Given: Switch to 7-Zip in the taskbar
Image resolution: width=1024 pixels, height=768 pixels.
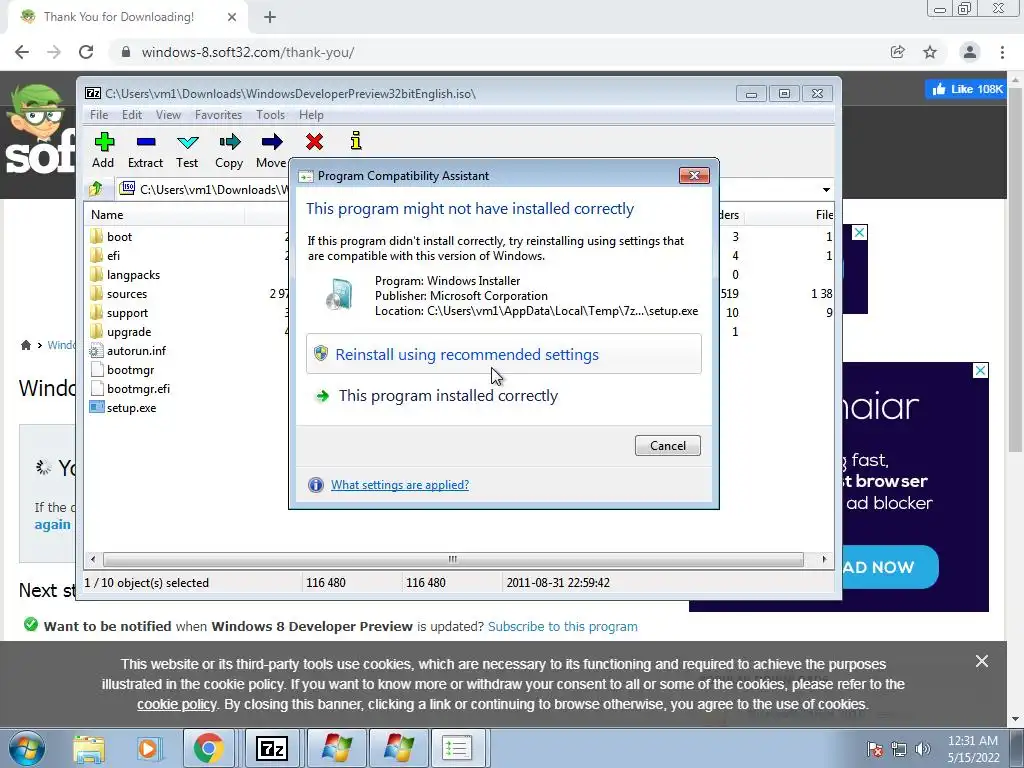Looking at the screenshot, I should [272, 748].
